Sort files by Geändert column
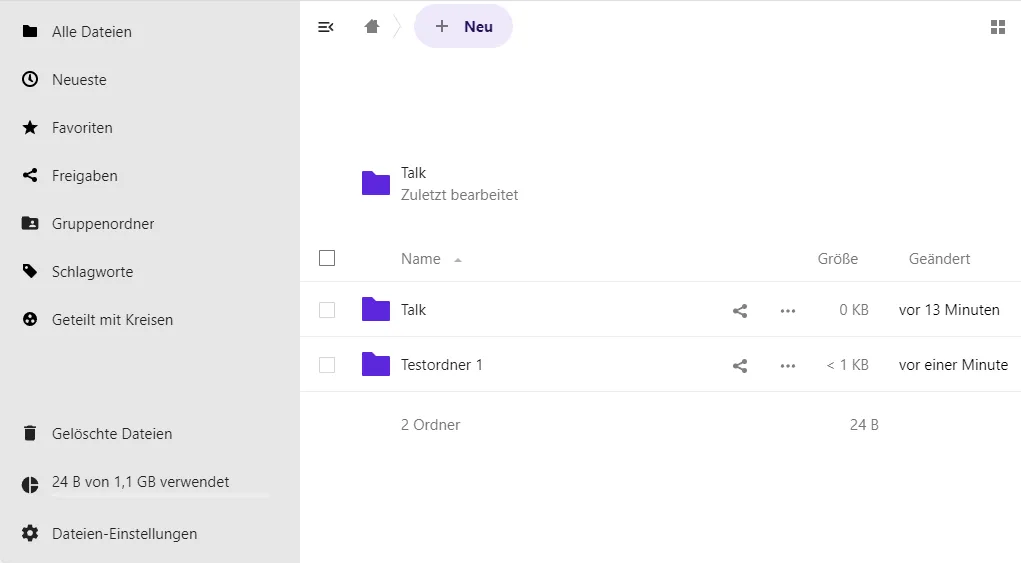The height and width of the screenshot is (563, 1021). click(x=939, y=259)
